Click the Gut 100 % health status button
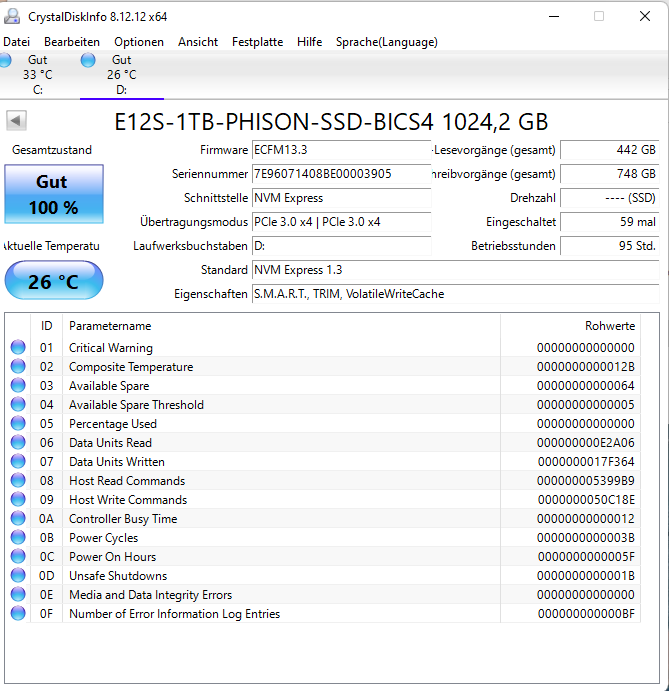669x691 pixels. click(54, 194)
